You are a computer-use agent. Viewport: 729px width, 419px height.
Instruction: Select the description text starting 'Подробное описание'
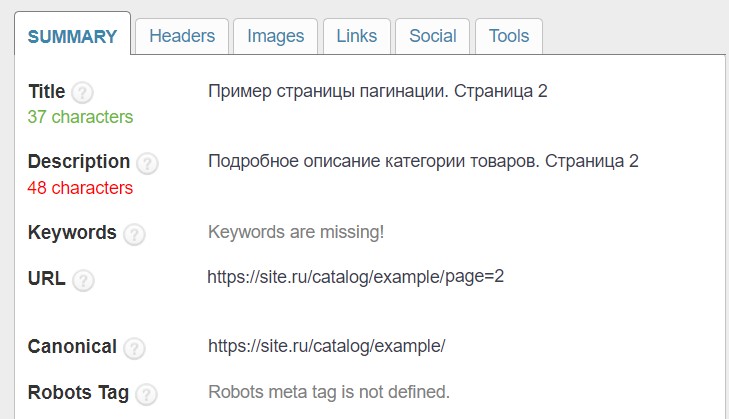pos(423,161)
